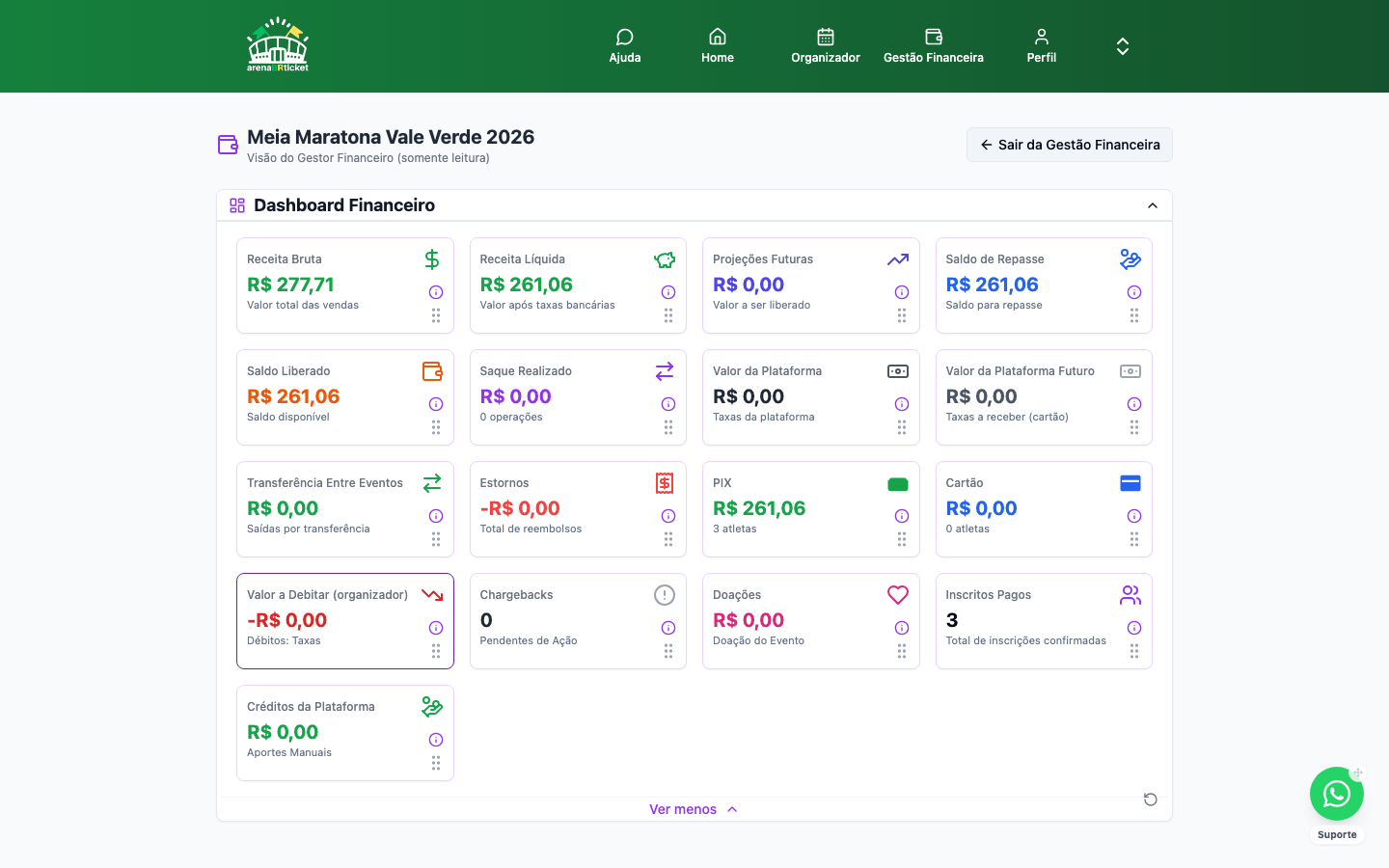Show info for Valor da Plataforma card
This screenshot has height=868, width=1389.
(x=902, y=404)
